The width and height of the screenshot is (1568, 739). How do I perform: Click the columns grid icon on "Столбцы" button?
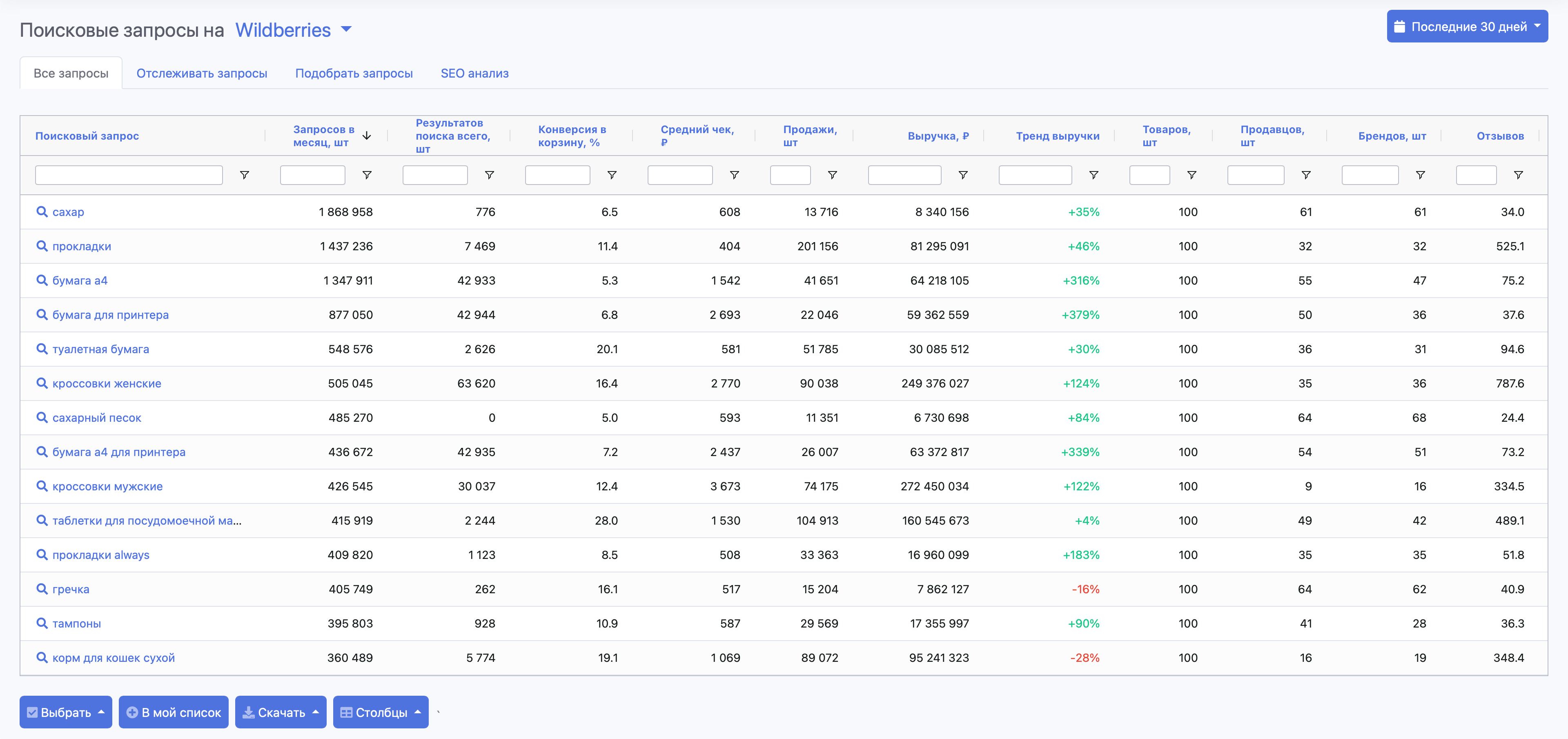click(x=346, y=712)
